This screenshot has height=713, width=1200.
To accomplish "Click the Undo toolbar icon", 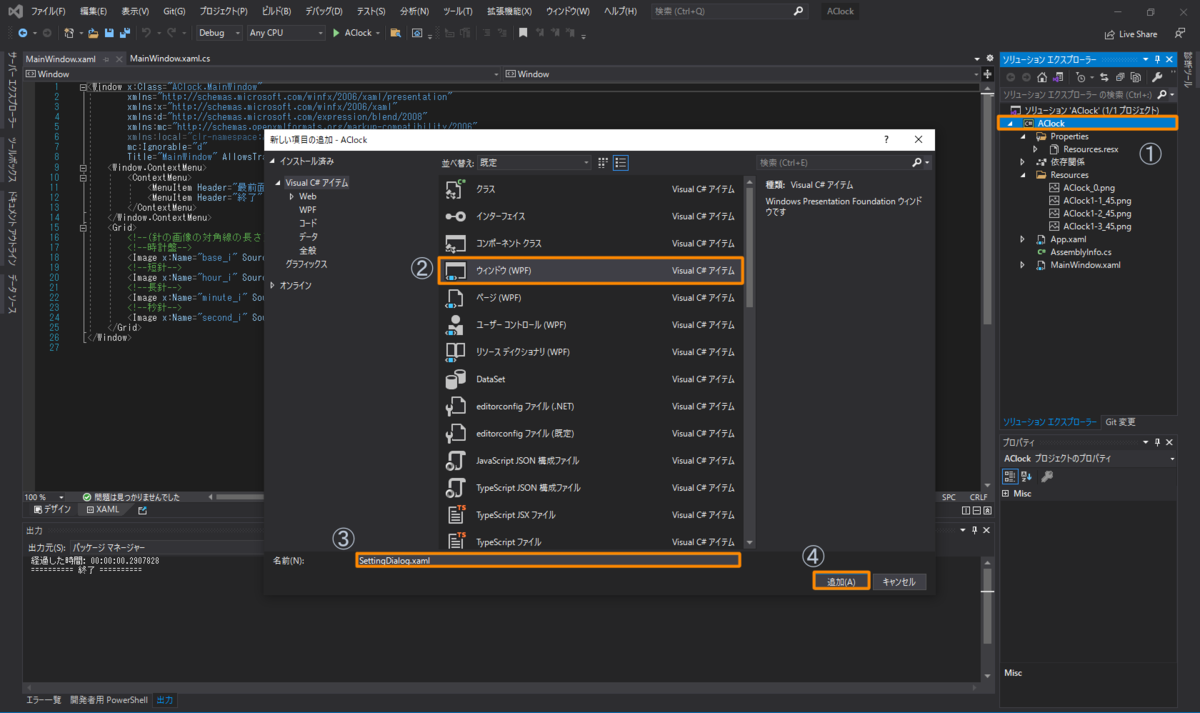I will (x=146, y=33).
